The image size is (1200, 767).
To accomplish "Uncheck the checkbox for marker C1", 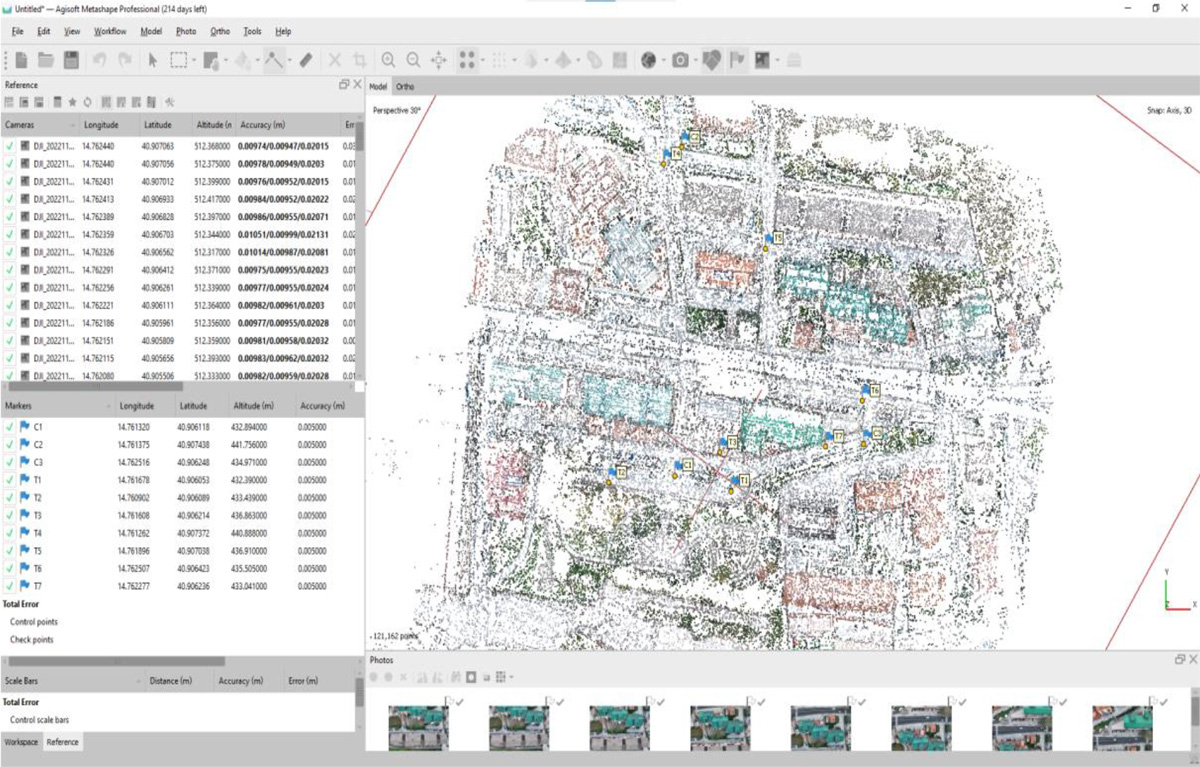I will click(x=10, y=427).
